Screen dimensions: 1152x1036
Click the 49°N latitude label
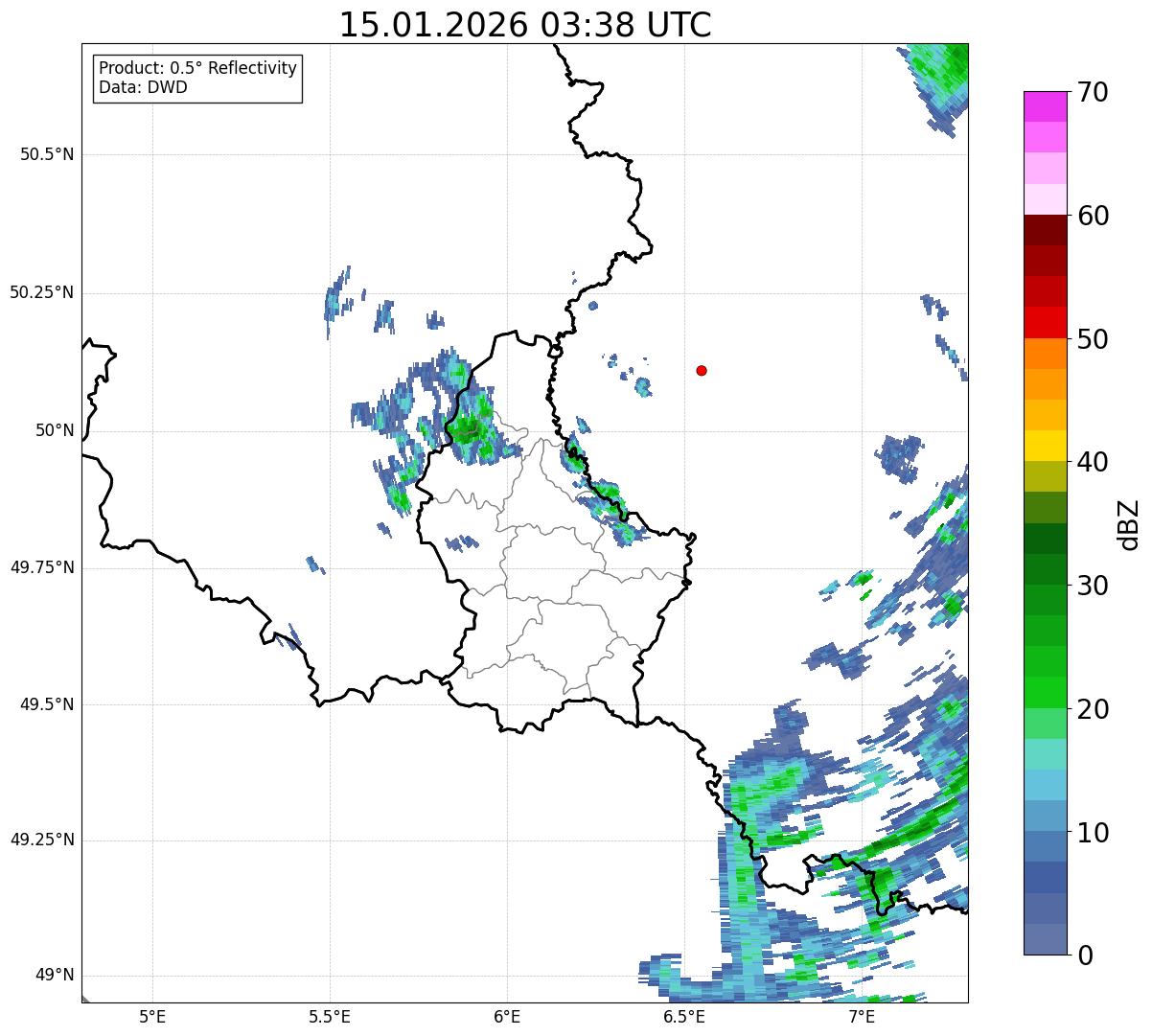[x=55, y=976]
